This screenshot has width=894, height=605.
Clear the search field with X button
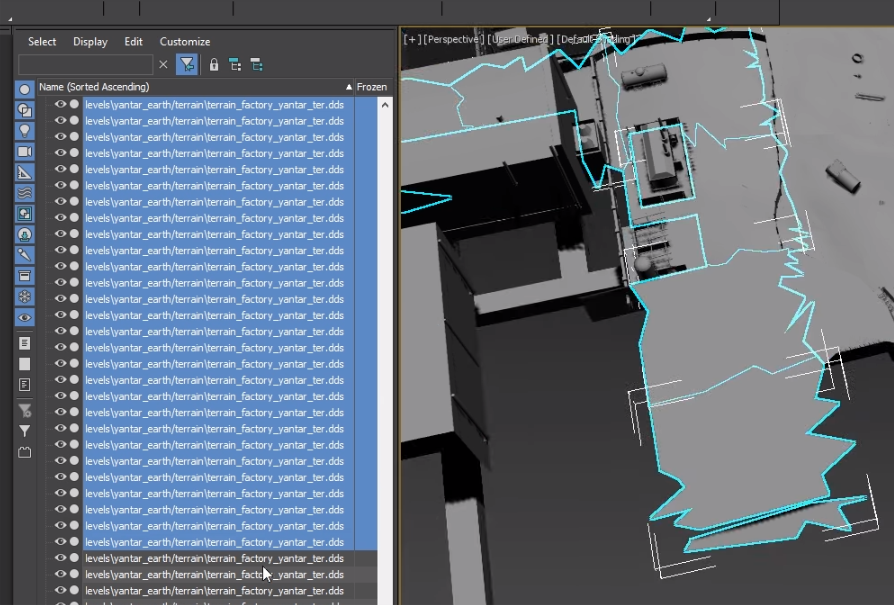pos(164,65)
